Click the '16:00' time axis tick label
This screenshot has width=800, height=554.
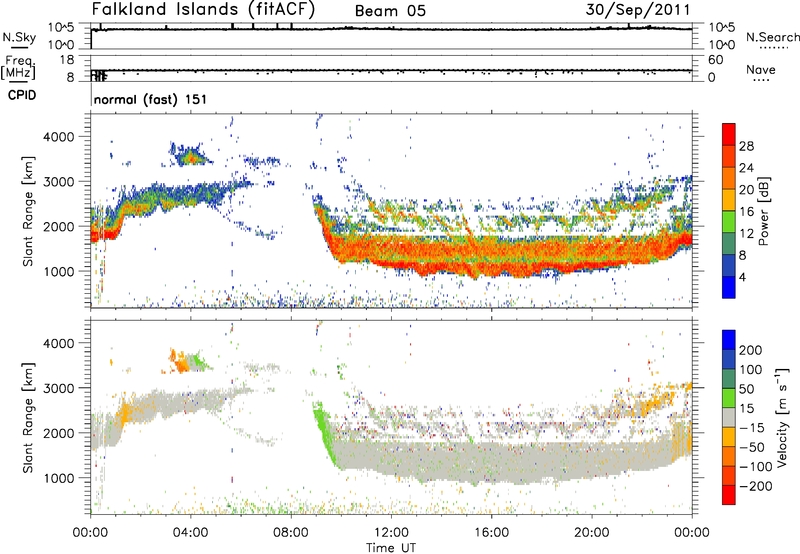pos(491,533)
